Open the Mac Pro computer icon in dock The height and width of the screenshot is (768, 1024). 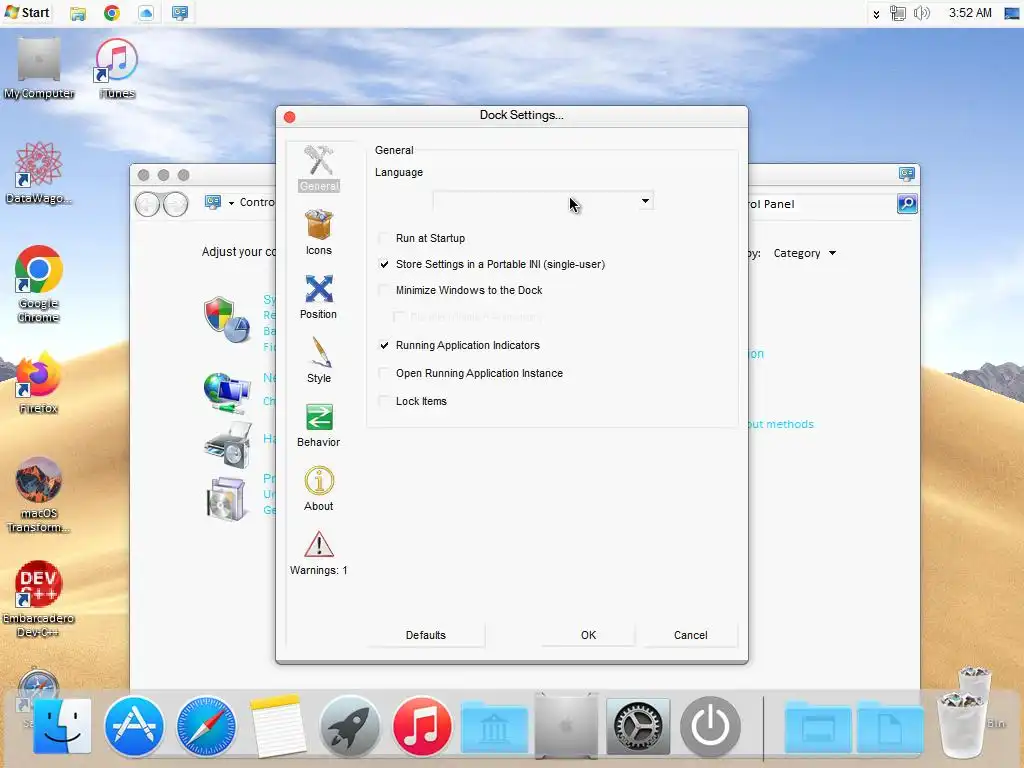566,726
